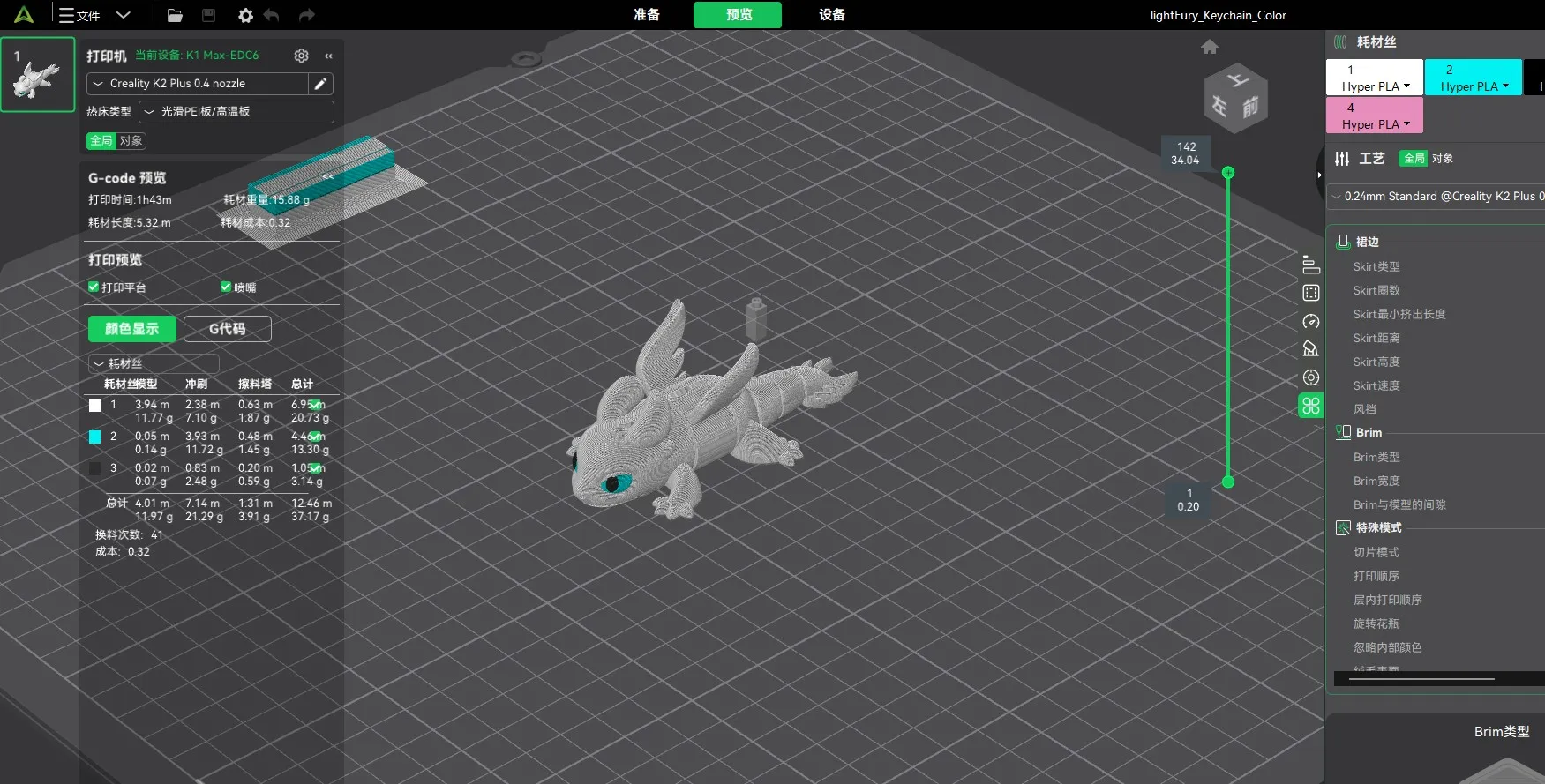This screenshot has width=1545, height=784.
Task: Select 对象 toggle in left printer panel
Action: point(131,140)
